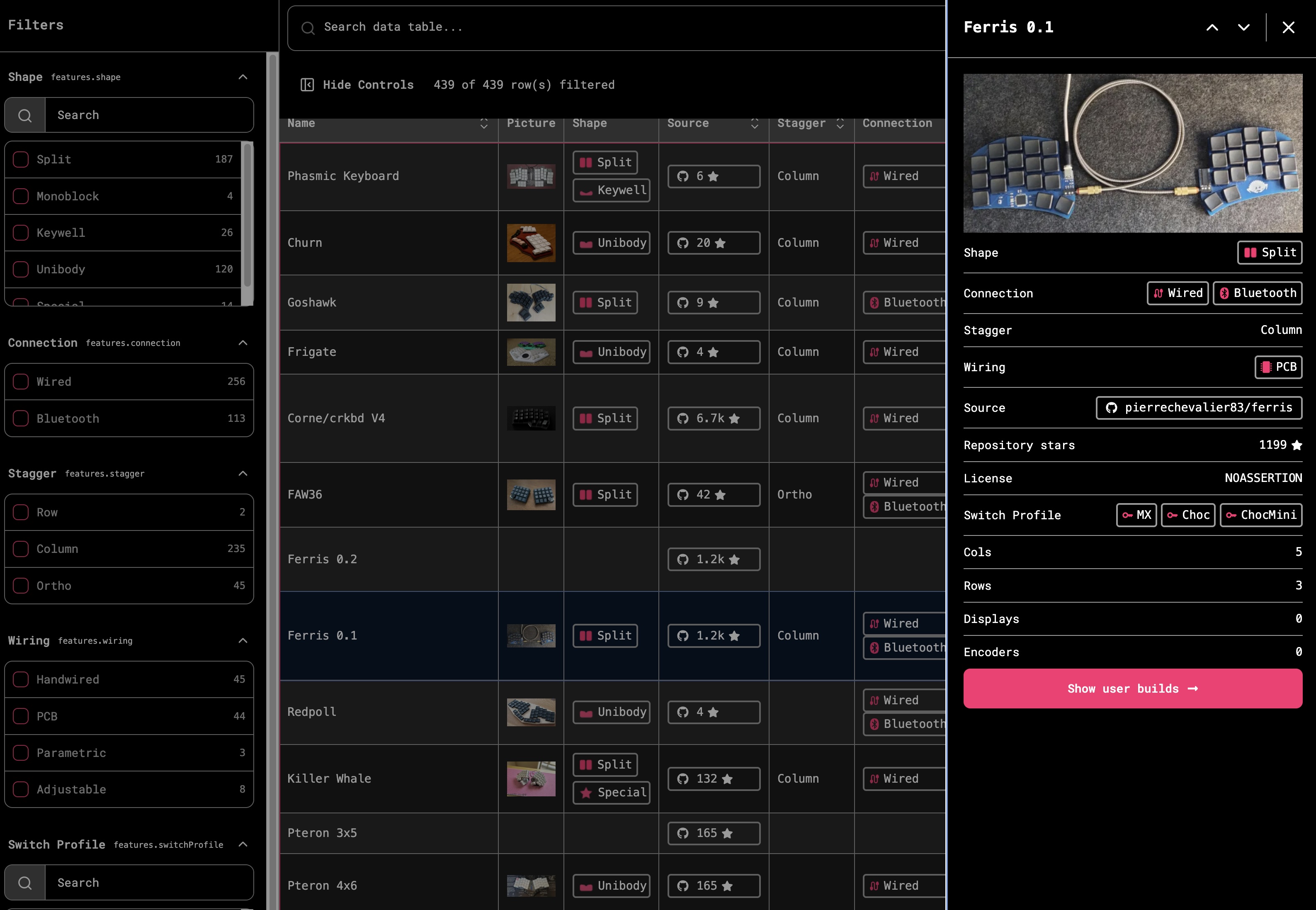Open Goshawk GitHub 9 stars badge
Image resolution: width=1316 pixels, height=910 pixels.
point(714,303)
